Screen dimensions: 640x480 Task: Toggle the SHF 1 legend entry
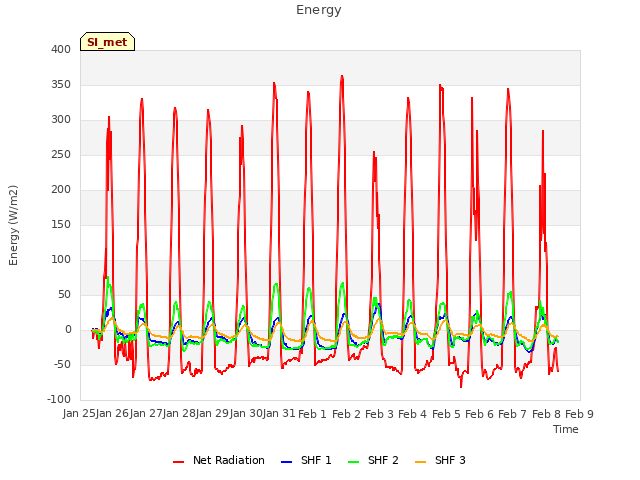click(306, 460)
